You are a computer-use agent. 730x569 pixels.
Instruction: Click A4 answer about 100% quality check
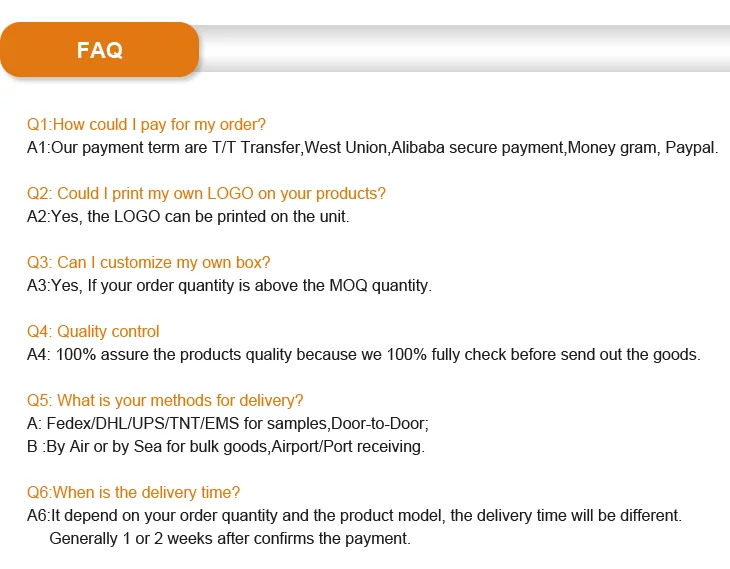coord(363,354)
